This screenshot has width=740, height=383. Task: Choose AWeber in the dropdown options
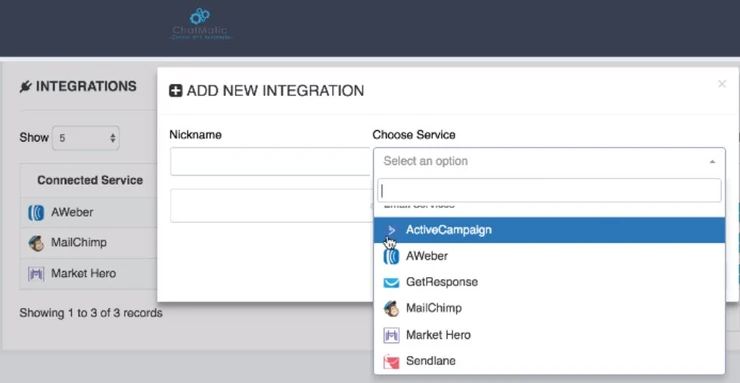coord(549,256)
